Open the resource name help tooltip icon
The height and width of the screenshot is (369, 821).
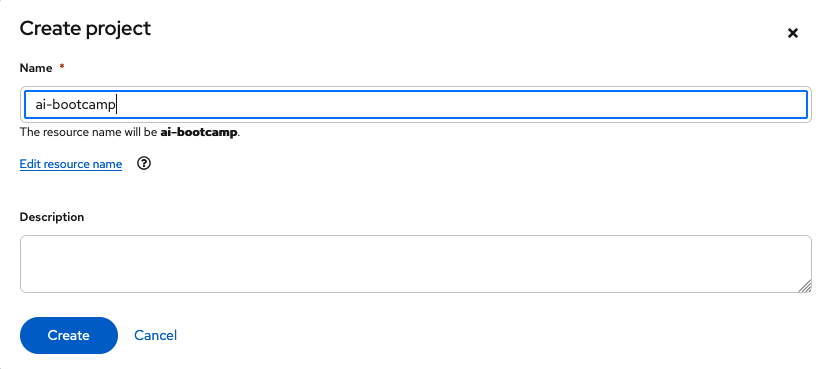(x=144, y=164)
